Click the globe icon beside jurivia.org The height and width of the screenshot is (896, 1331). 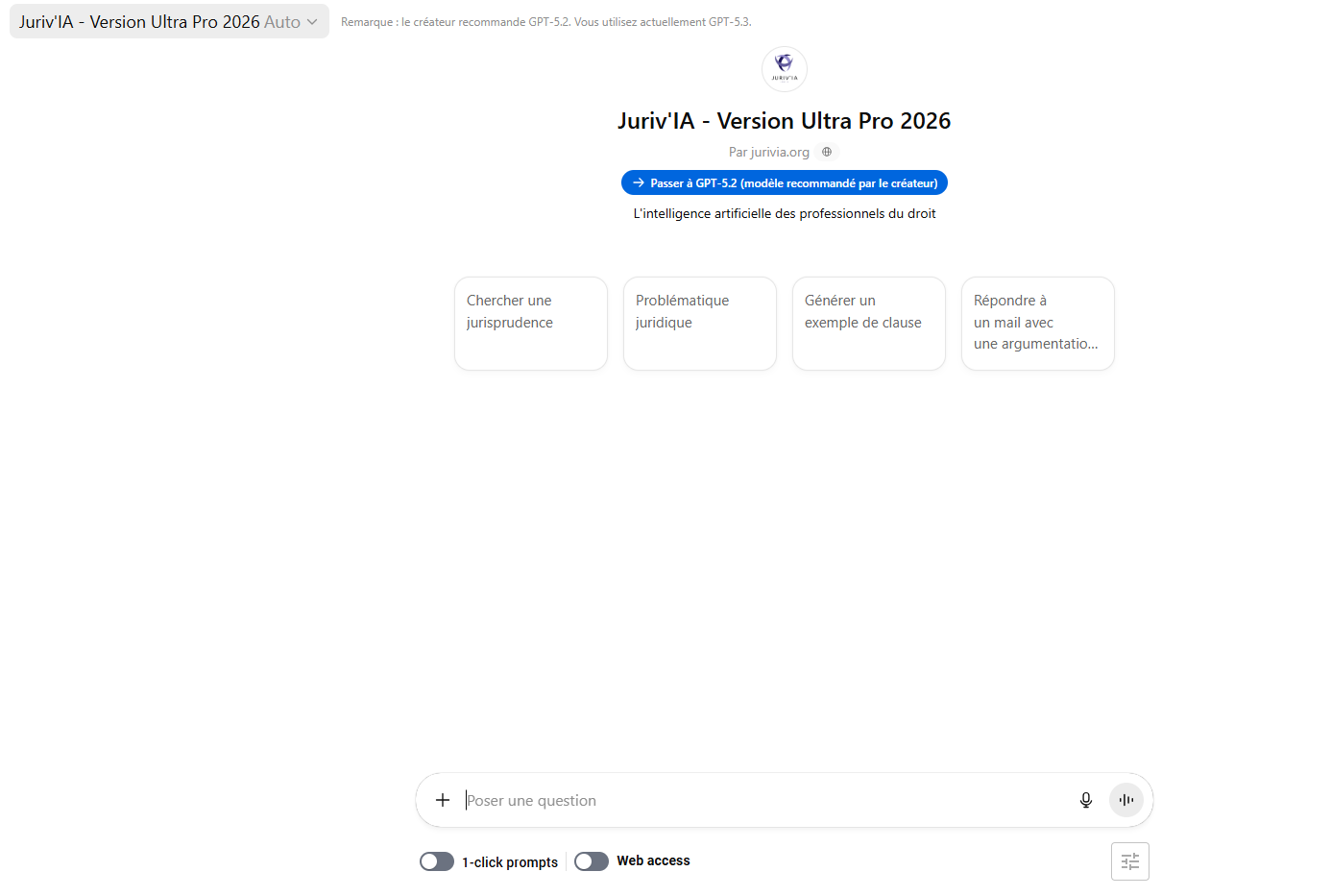(827, 152)
